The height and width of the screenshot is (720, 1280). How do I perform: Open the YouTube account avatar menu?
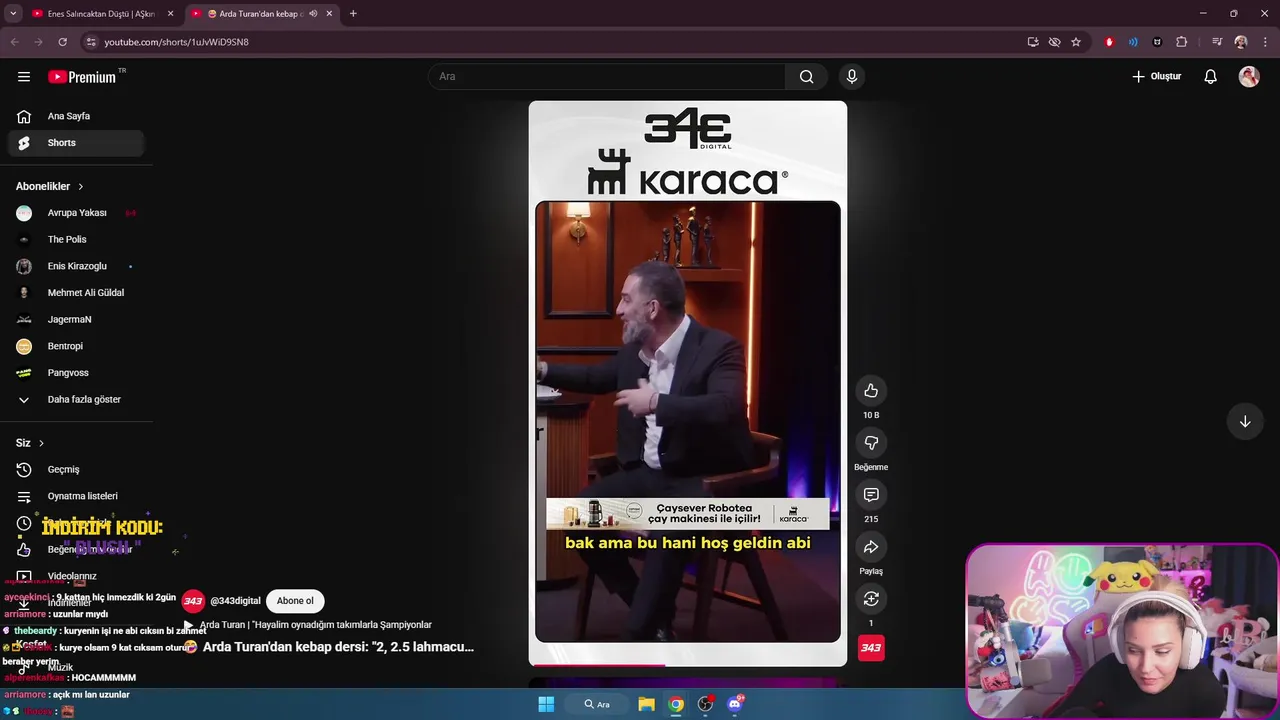point(1249,77)
